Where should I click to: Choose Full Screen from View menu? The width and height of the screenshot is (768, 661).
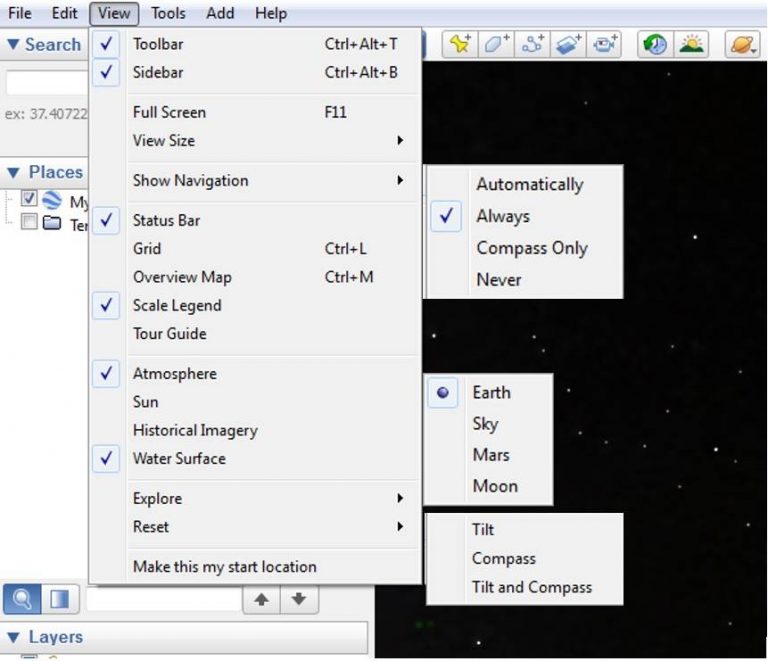click(255, 112)
